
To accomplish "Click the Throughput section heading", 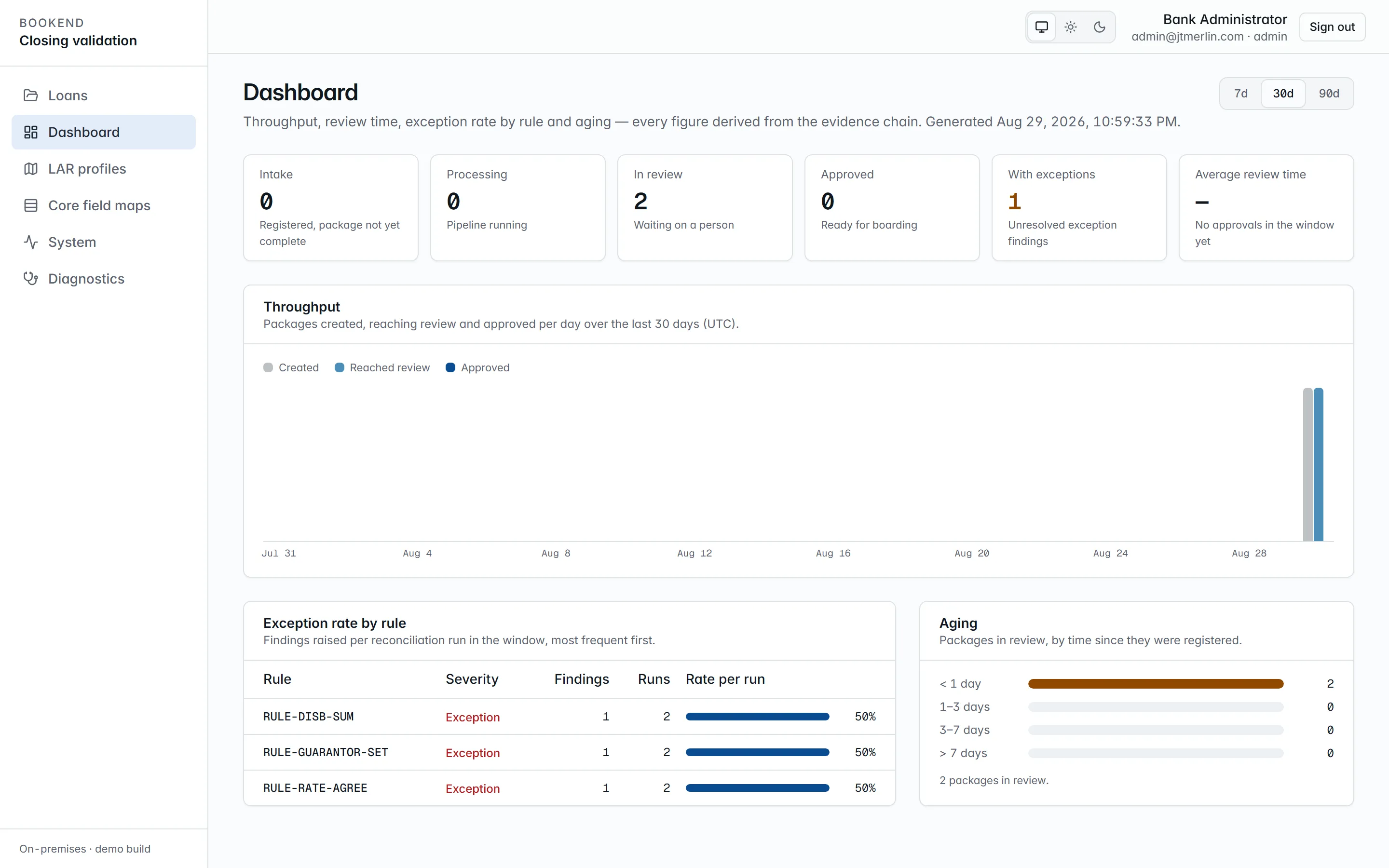I will [301, 307].
